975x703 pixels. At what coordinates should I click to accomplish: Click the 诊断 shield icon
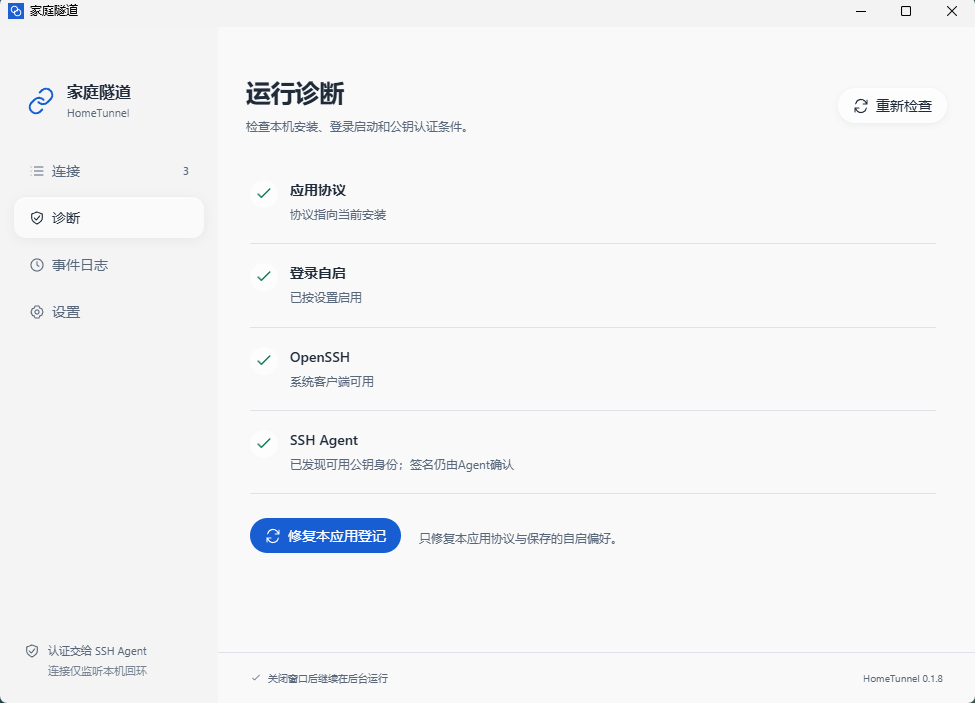[37, 218]
